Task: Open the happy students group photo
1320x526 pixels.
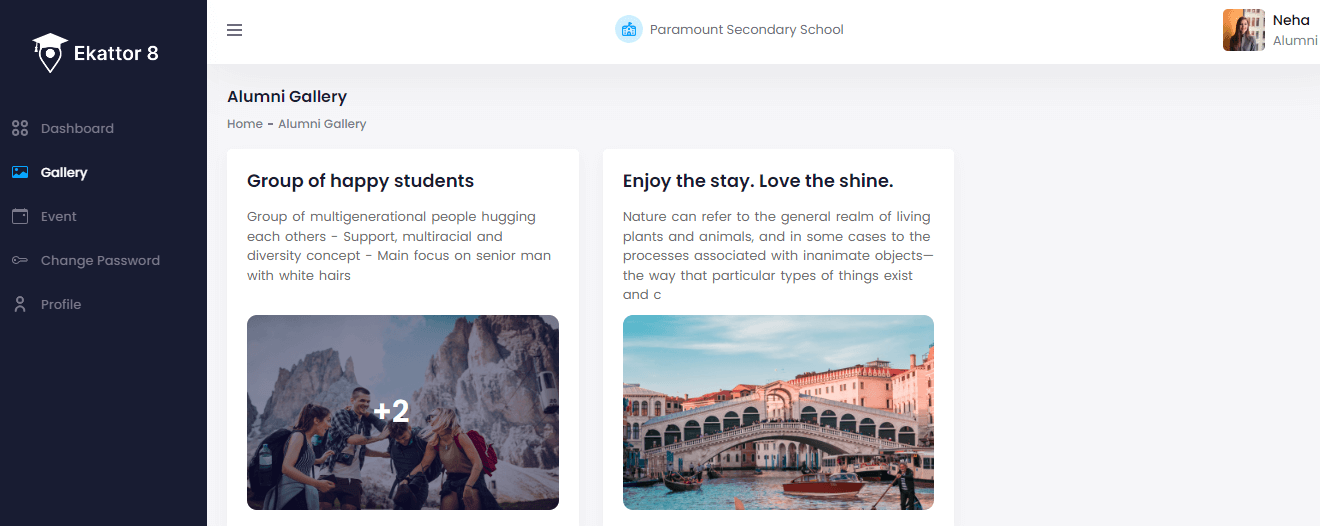Action: pos(402,412)
